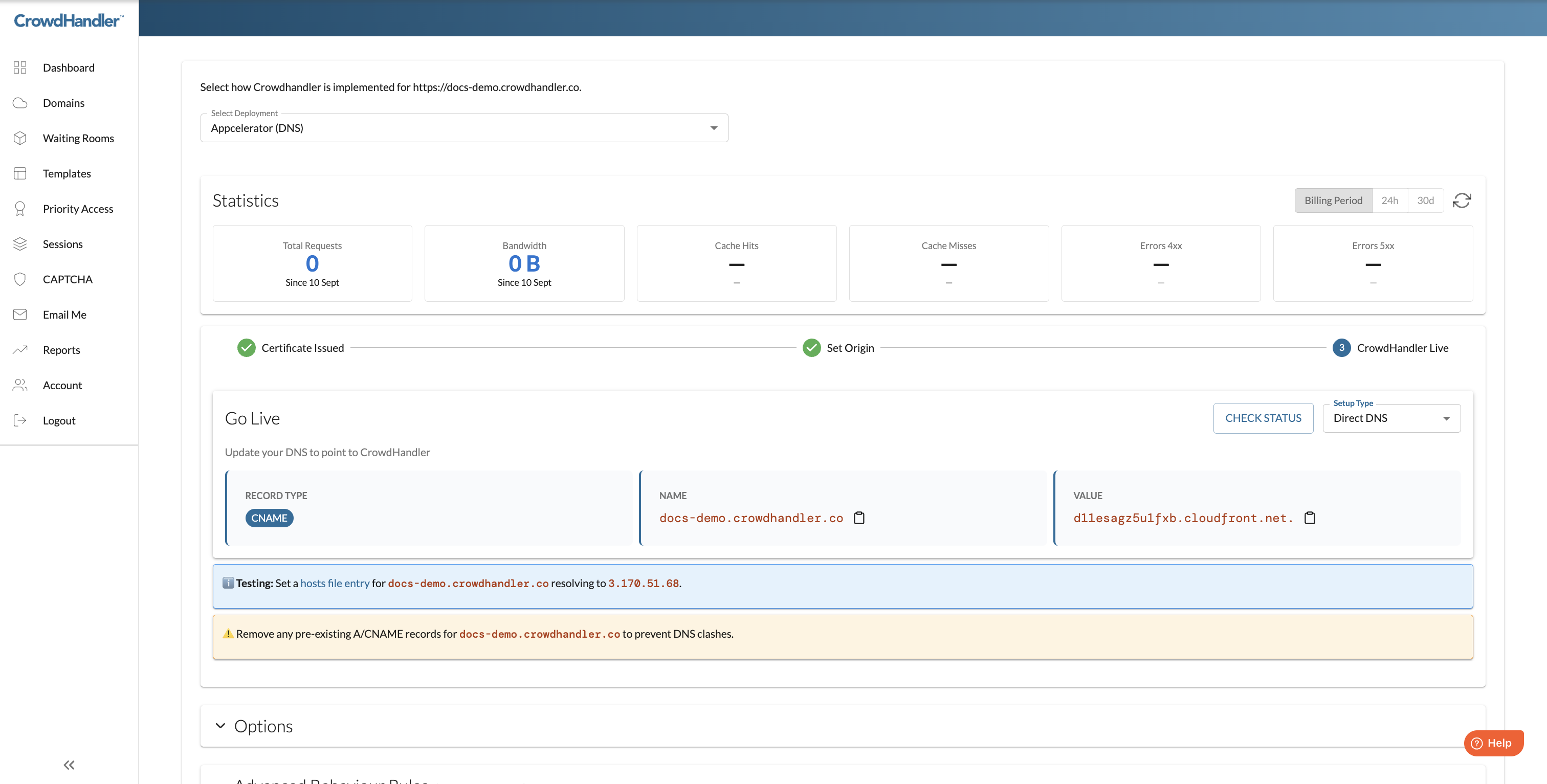Click the CAPTCHA shield icon
This screenshot has width=1547, height=784.
20,279
